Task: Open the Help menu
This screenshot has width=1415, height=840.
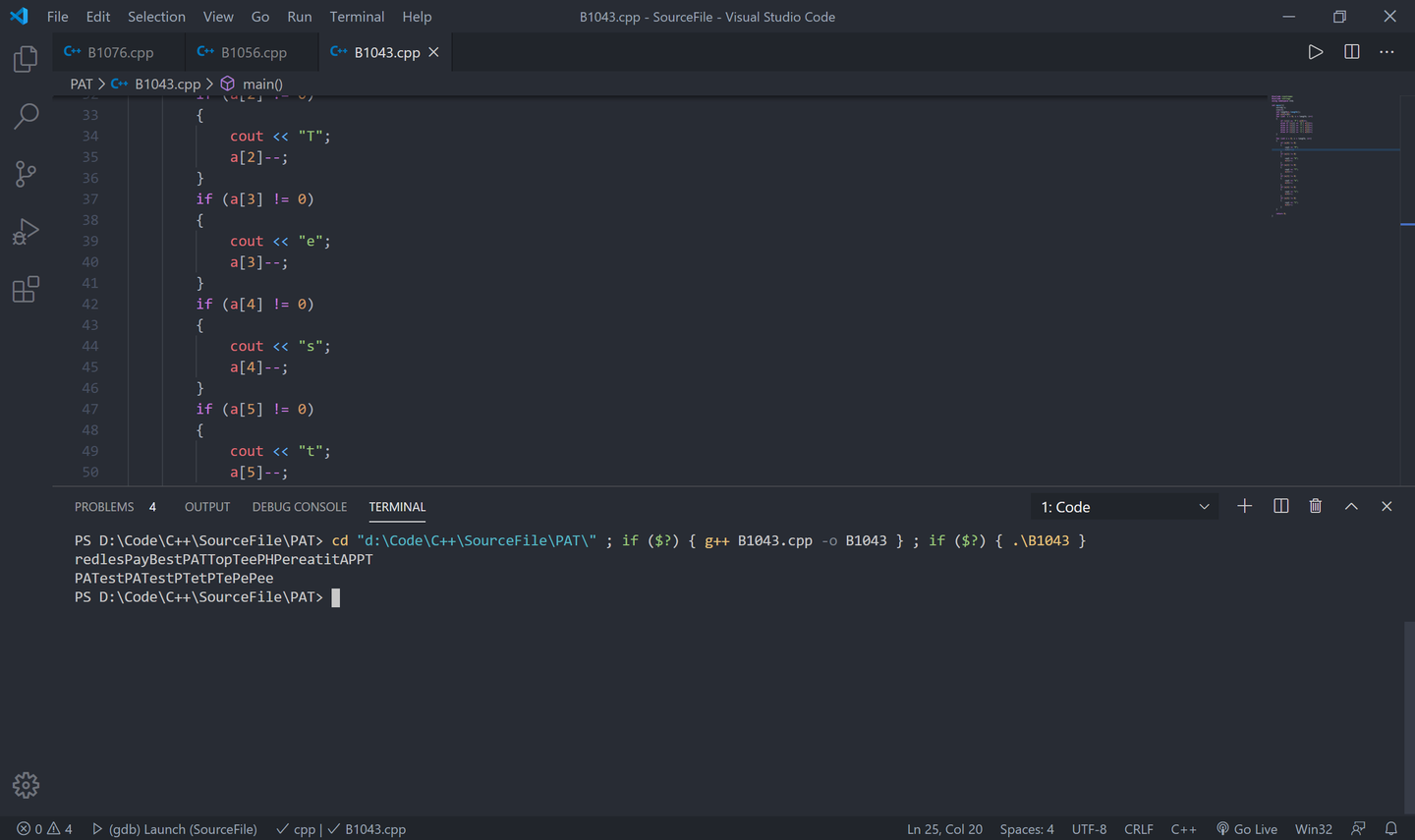Action: 417,17
